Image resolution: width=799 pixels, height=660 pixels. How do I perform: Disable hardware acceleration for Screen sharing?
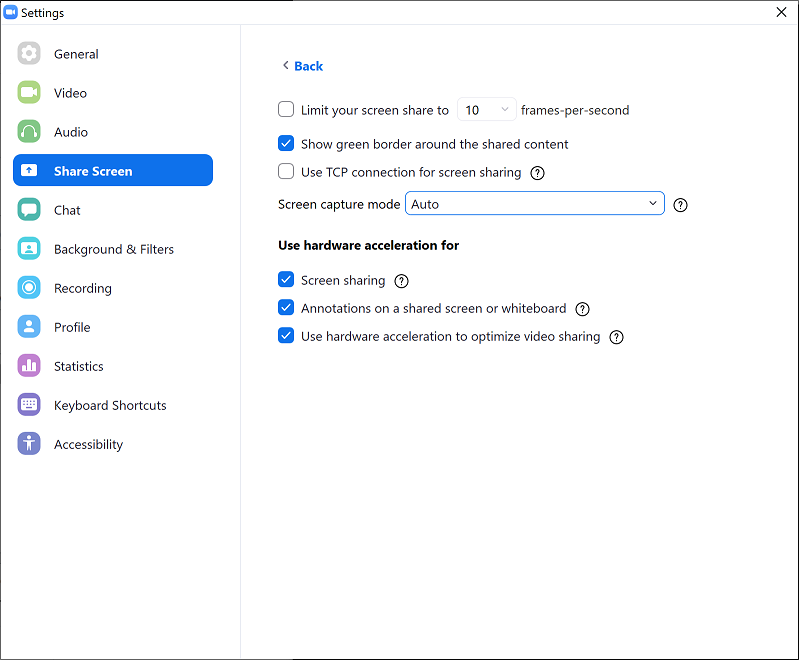tap(286, 281)
